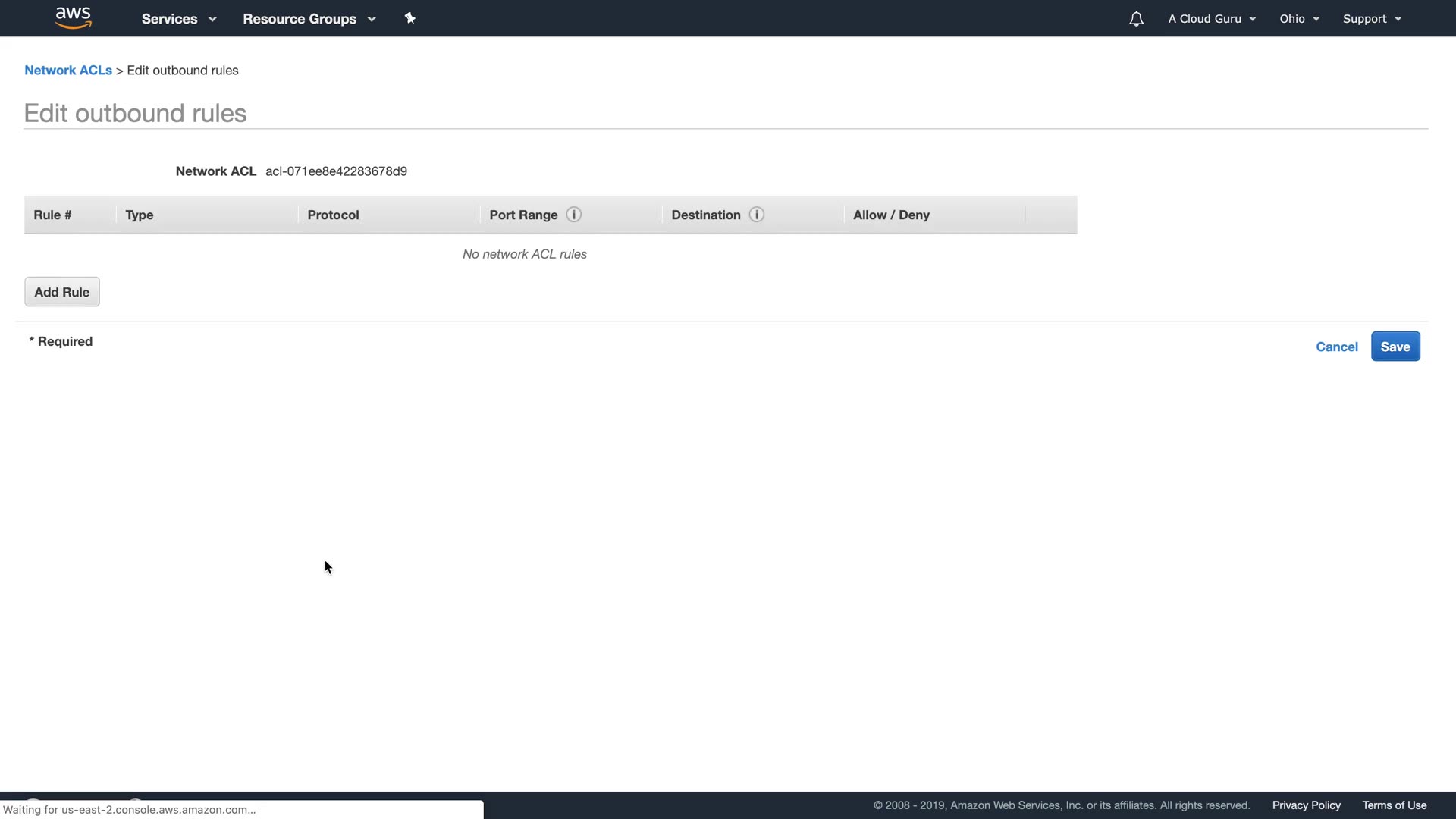This screenshot has width=1456, height=819.
Task: Click the pin shortcuts icon
Action: pyautogui.click(x=410, y=18)
